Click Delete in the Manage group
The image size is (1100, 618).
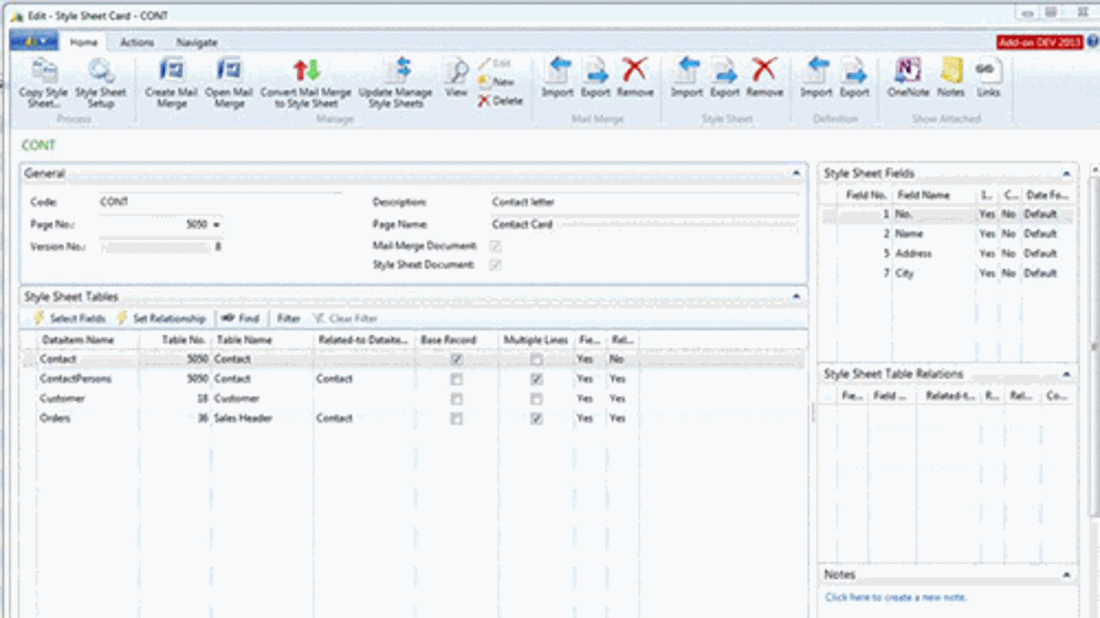pyautogui.click(x=500, y=101)
